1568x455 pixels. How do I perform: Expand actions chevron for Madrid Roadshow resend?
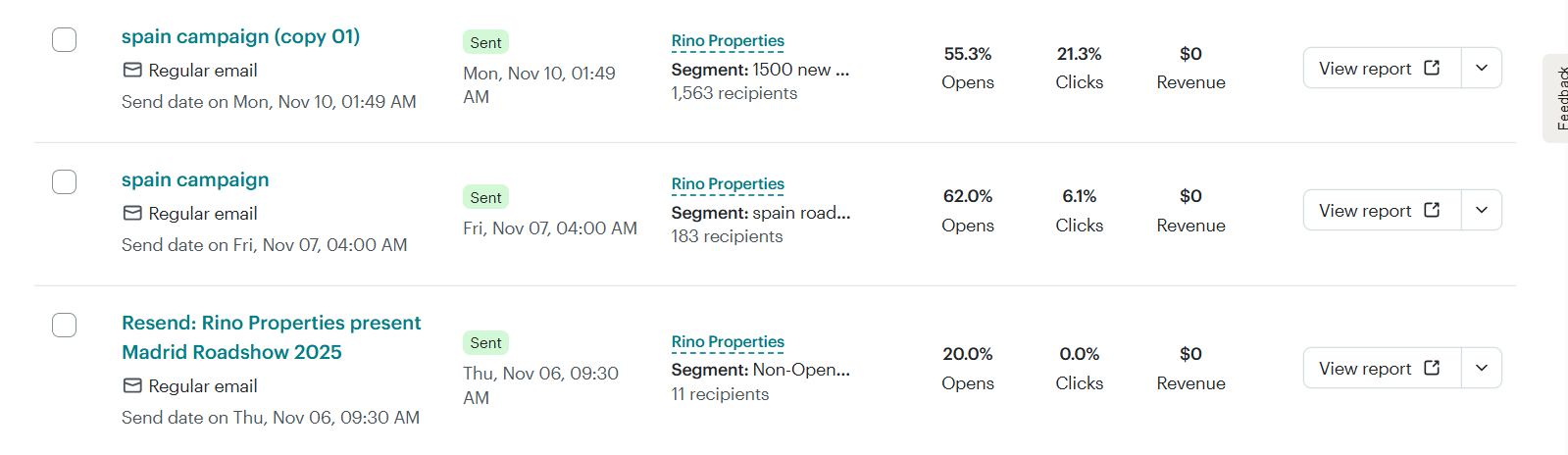coord(1482,368)
